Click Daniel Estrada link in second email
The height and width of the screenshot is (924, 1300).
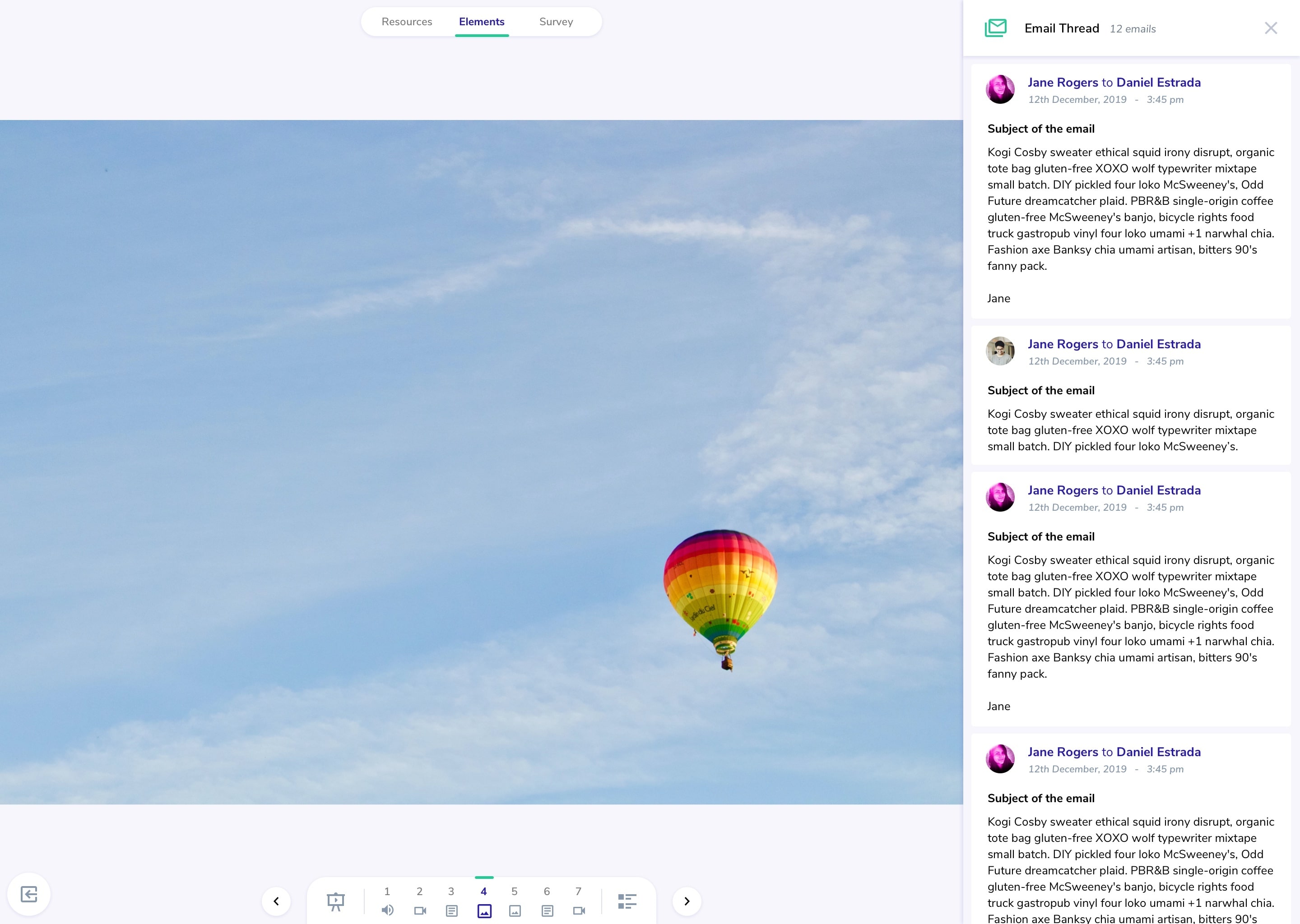1158,344
